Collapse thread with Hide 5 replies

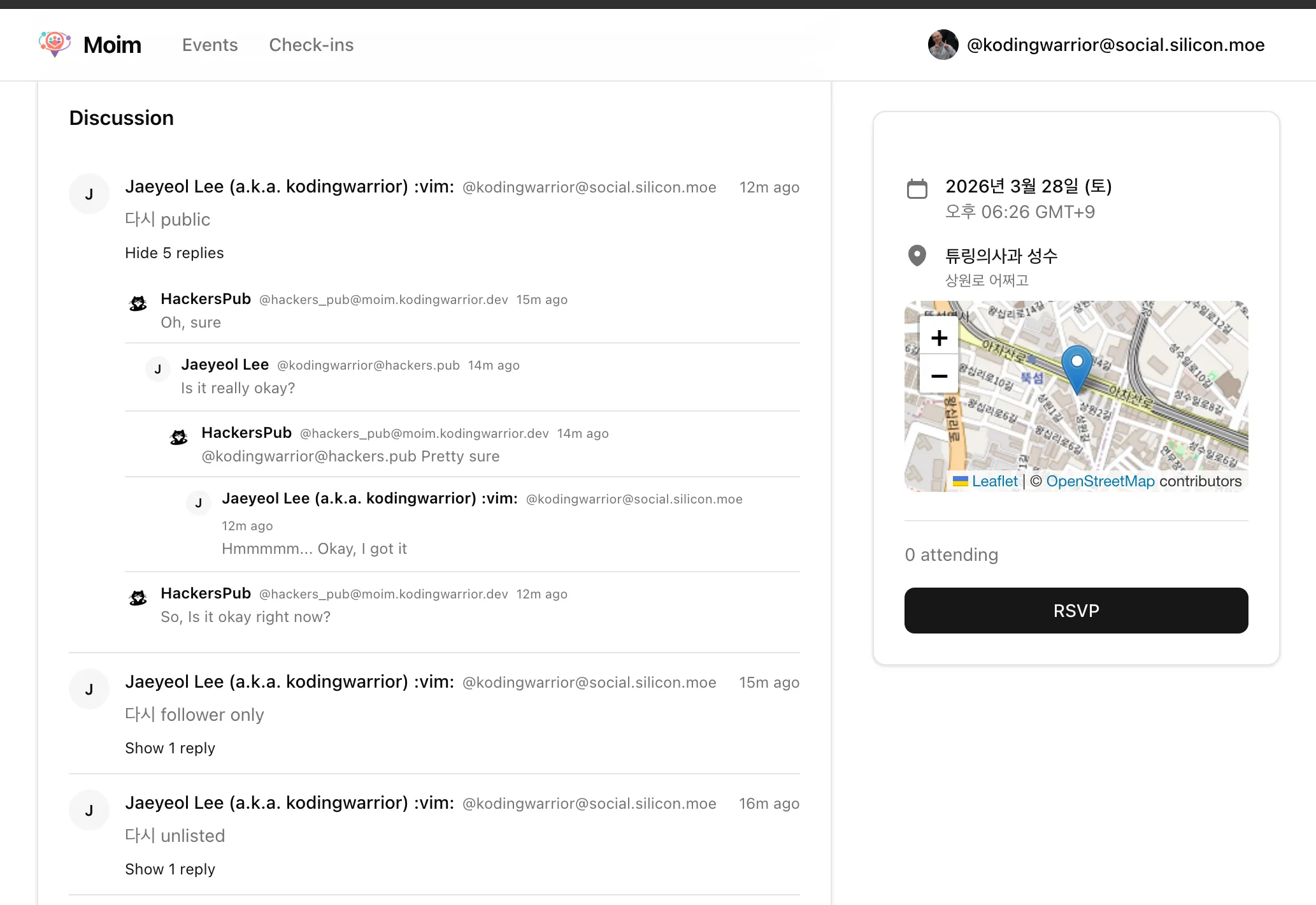pyautogui.click(x=174, y=253)
